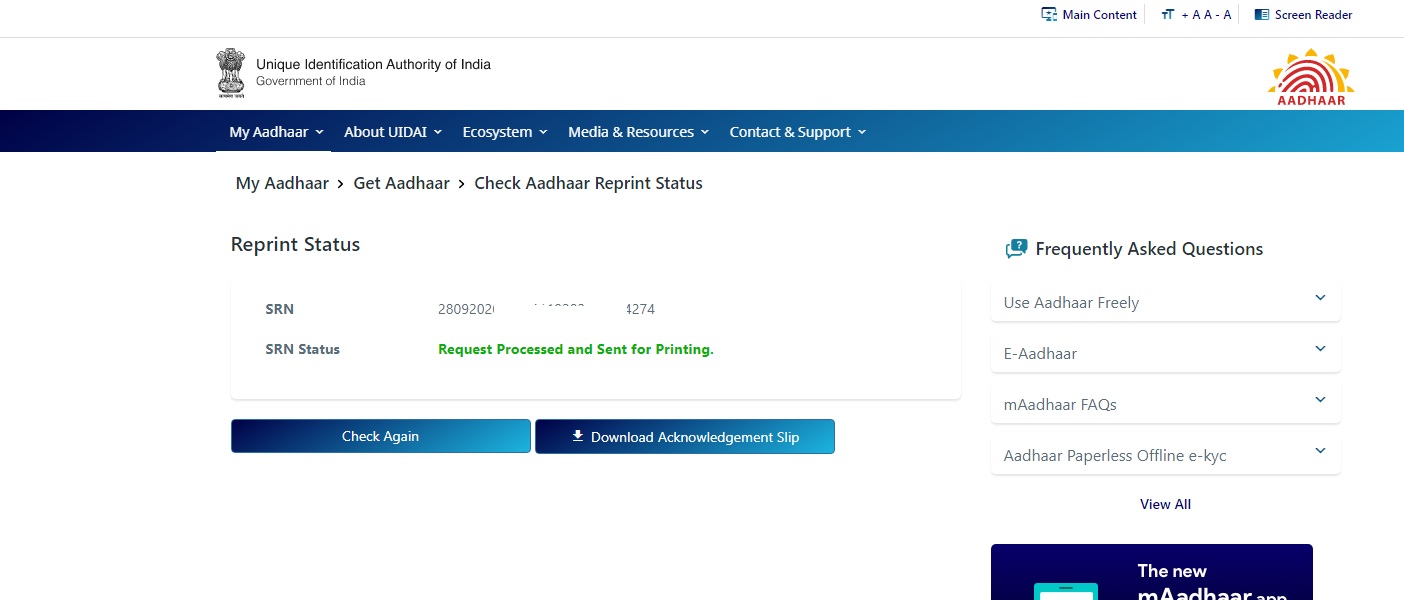Click the Screen Reader icon
The width and height of the screenshot is (1404, 600).
click(1262, 15)
